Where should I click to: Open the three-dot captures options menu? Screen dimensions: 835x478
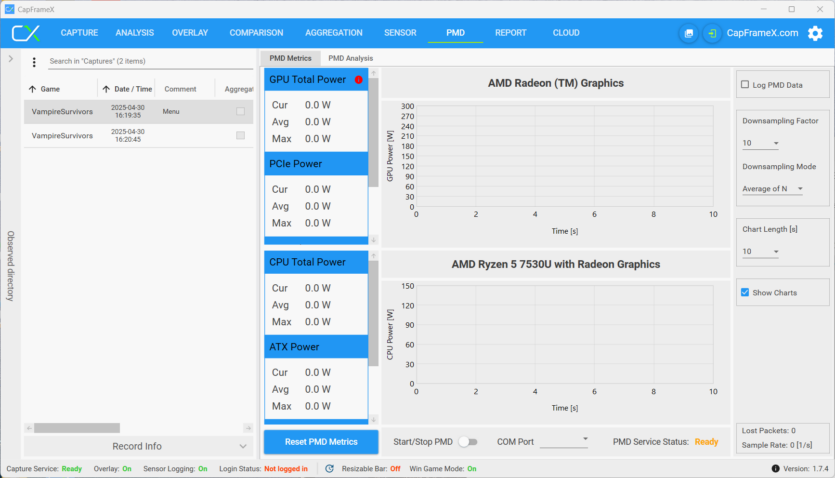34,62
